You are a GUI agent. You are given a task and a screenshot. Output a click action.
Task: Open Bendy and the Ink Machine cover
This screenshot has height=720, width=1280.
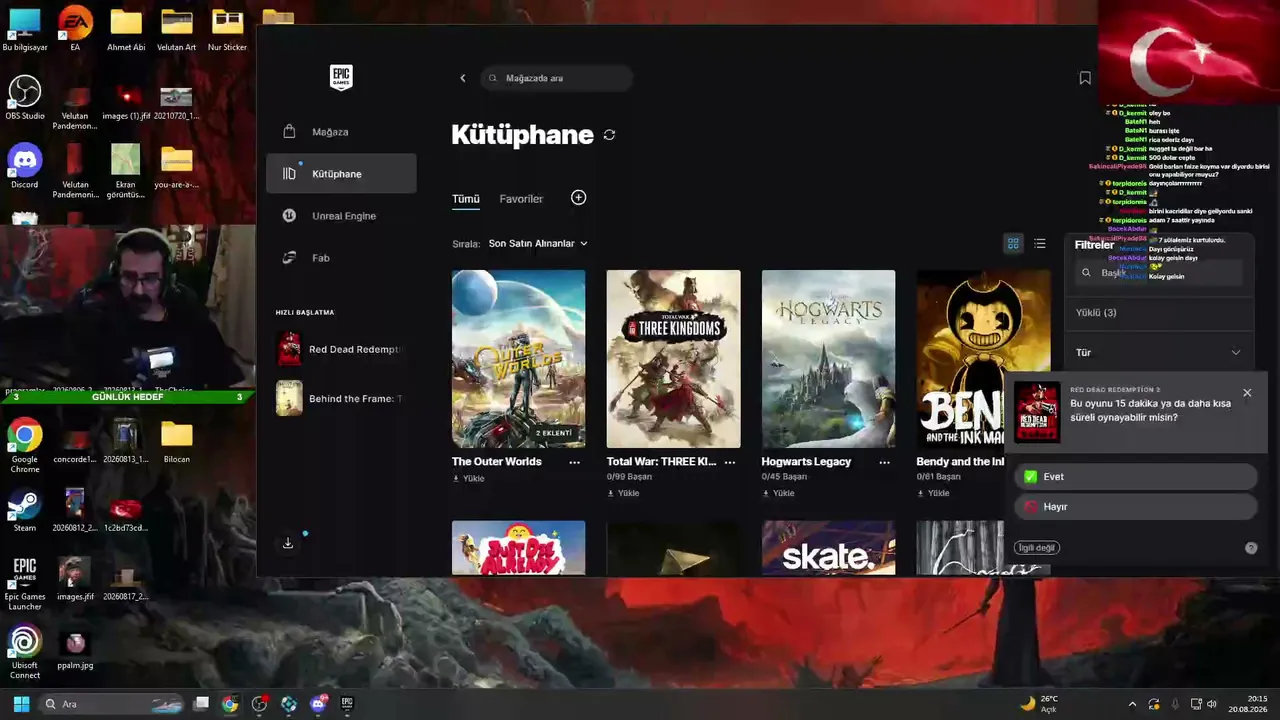(983, 359)
